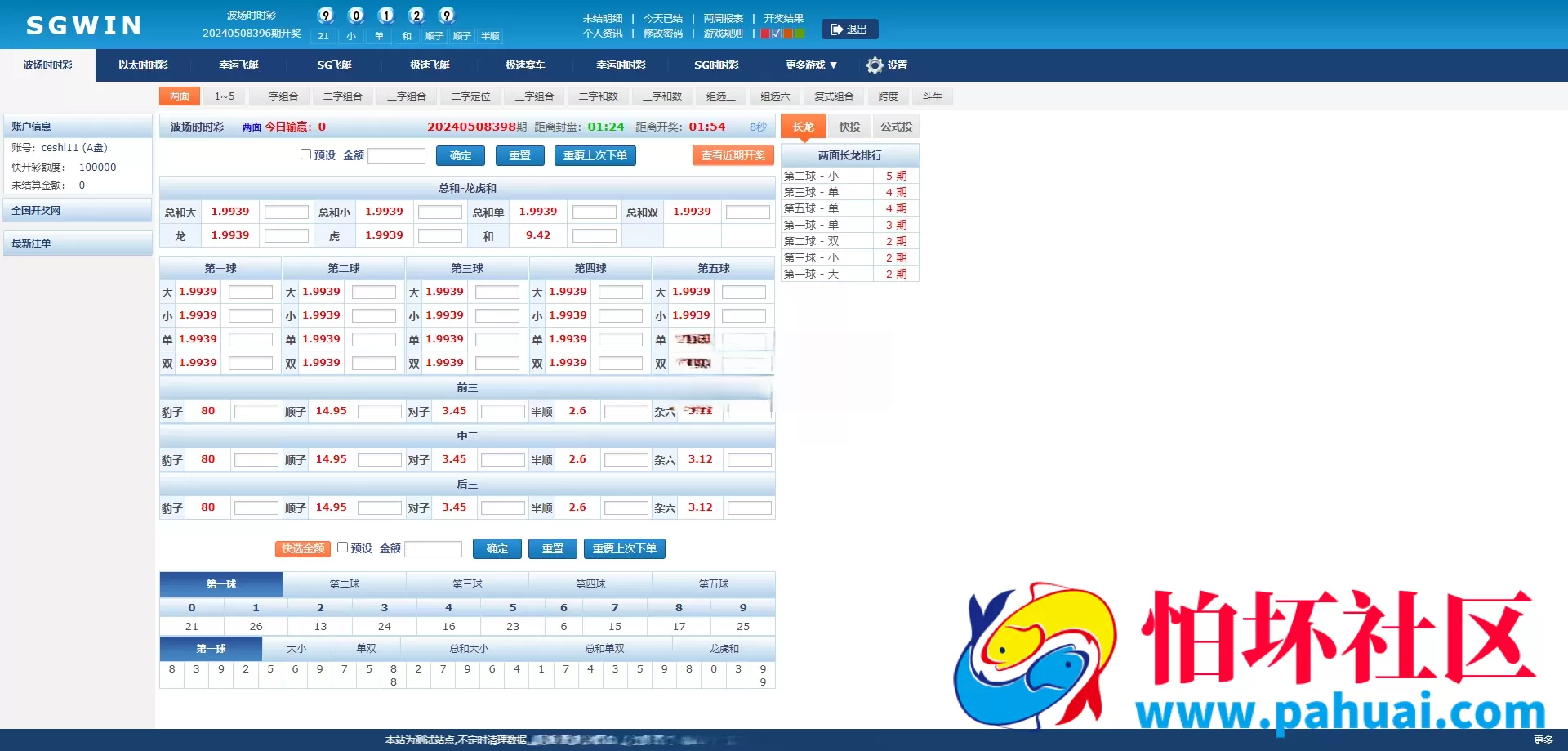Switch to the 幸运飞艇 game tab
The image size is (1568, 751).
click(238, 65)
